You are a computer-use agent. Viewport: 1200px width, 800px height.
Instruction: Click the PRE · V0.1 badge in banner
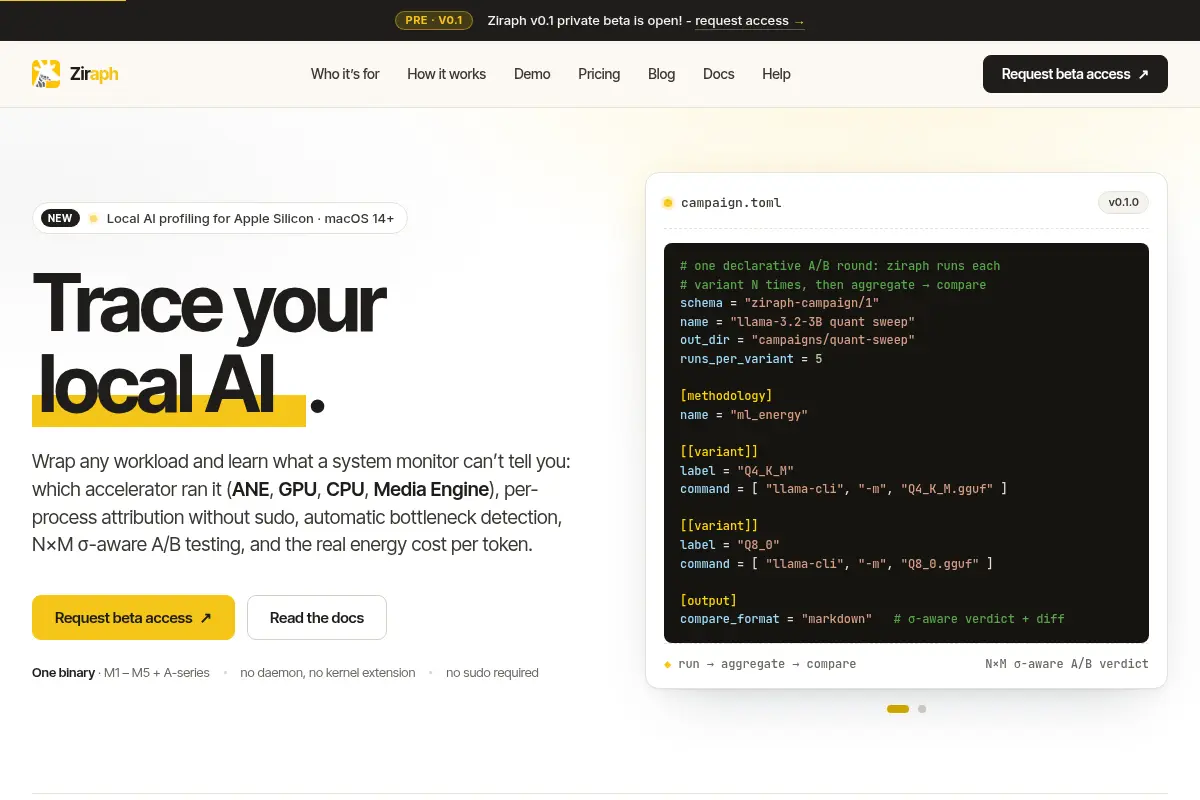click(x=434, y=20)
